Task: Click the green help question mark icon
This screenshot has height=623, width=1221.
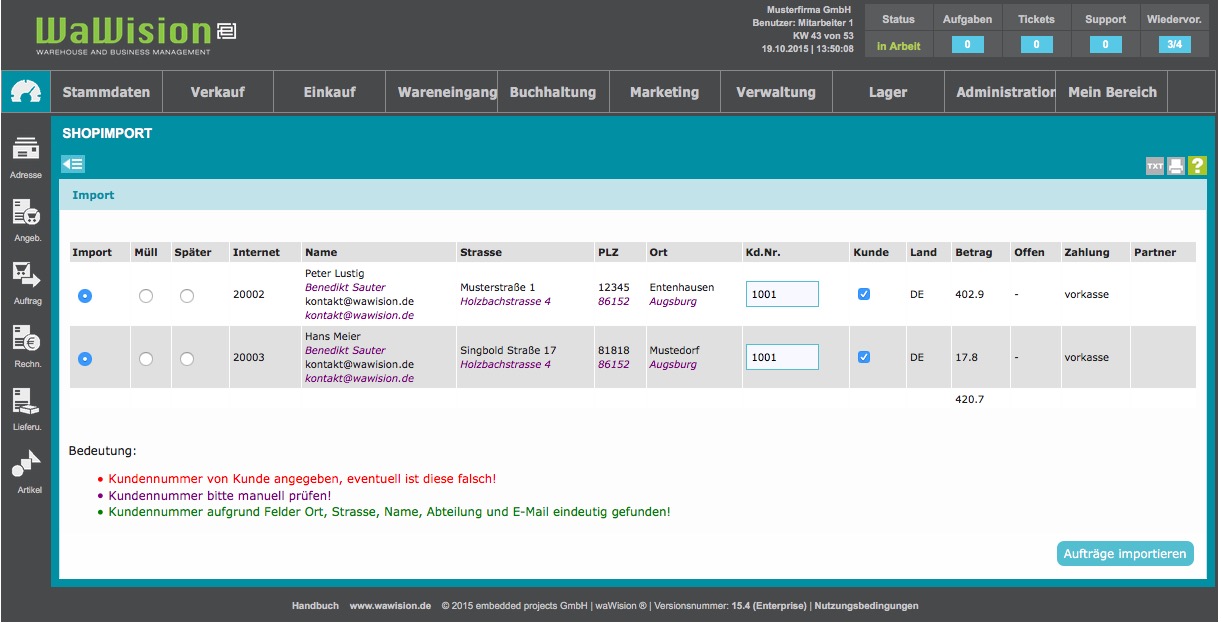Action: click(1197, 166)
